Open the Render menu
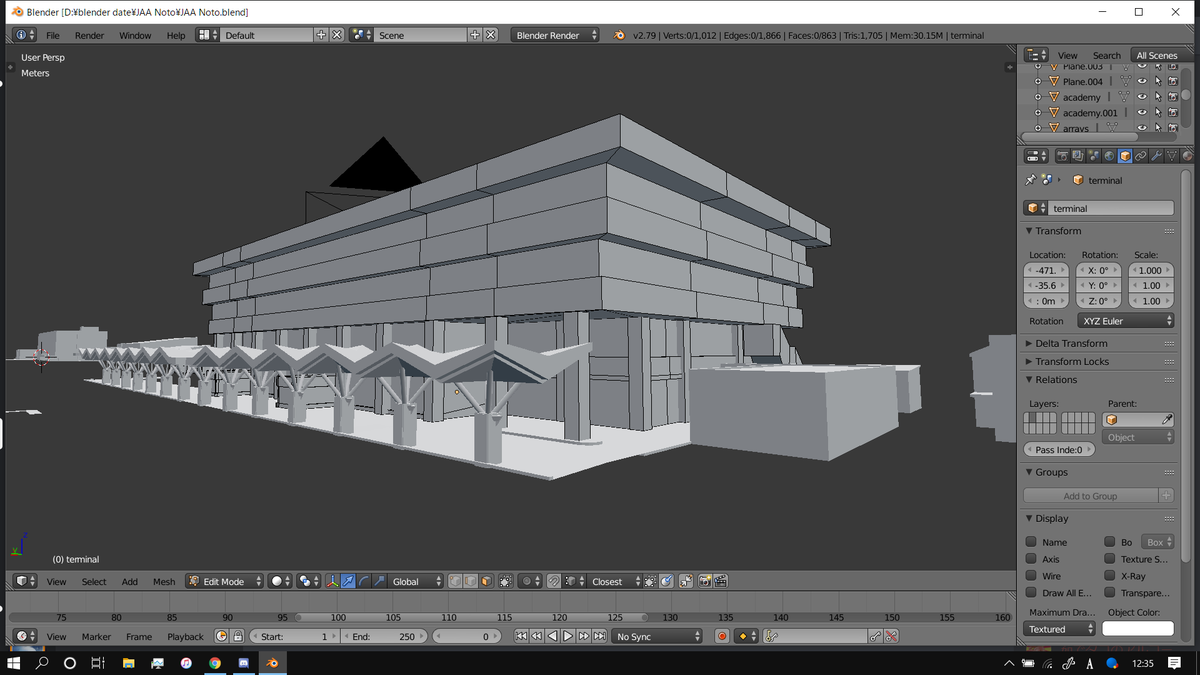Viewport: 1200px width, 675px height. coord(89,35)
